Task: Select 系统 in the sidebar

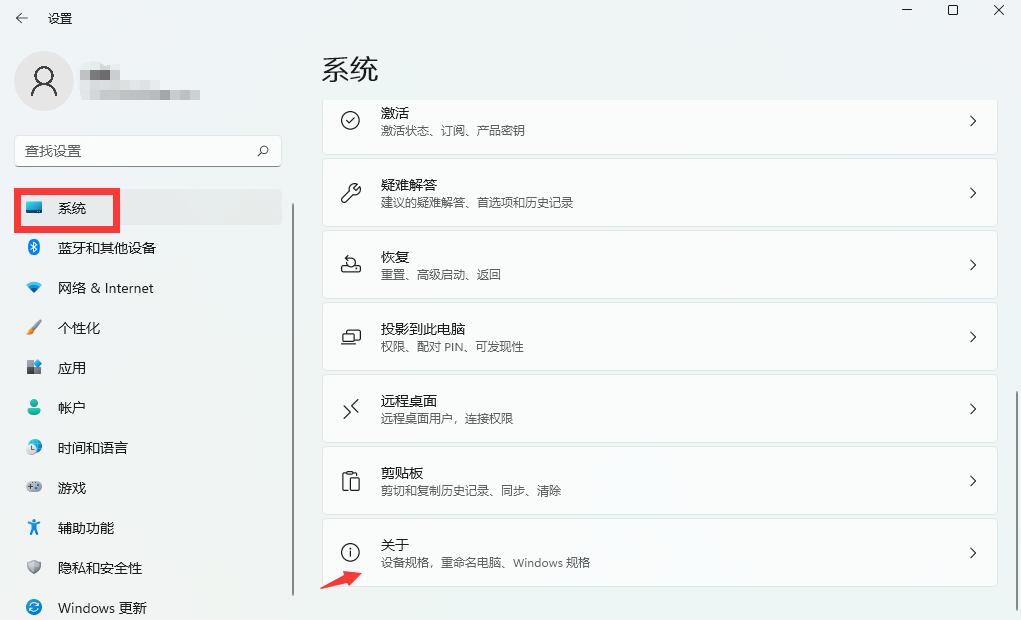Action: point(148,208)
